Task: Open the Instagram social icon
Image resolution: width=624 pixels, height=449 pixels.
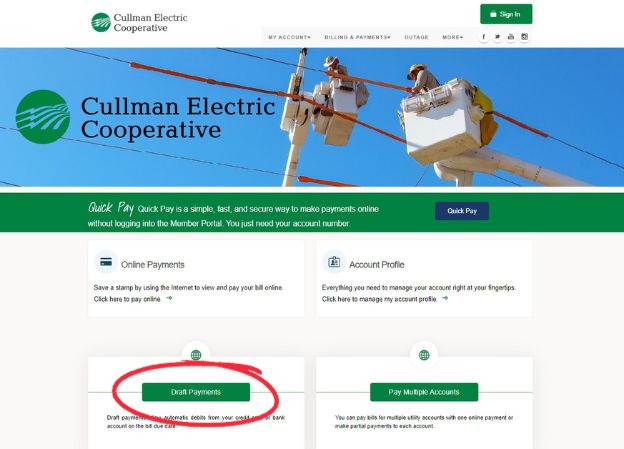Action: point(525,37)
